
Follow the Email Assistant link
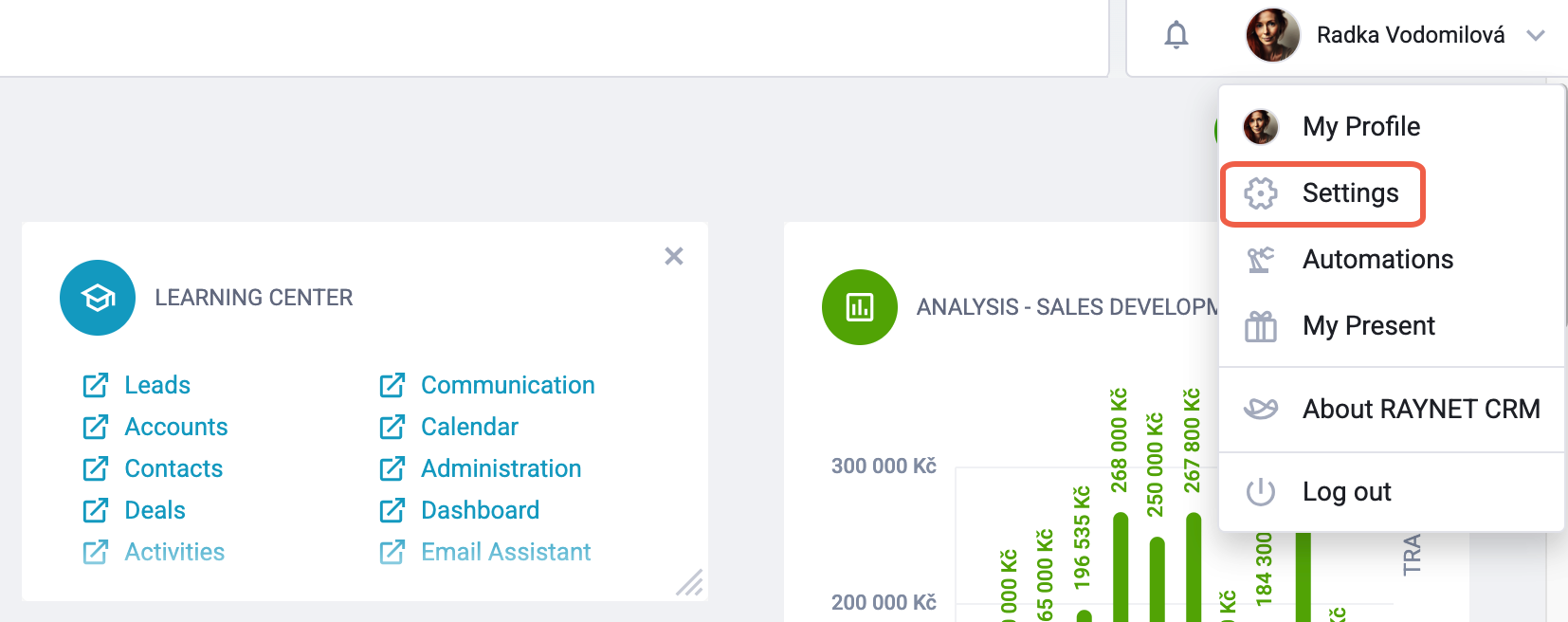[505, 552]
